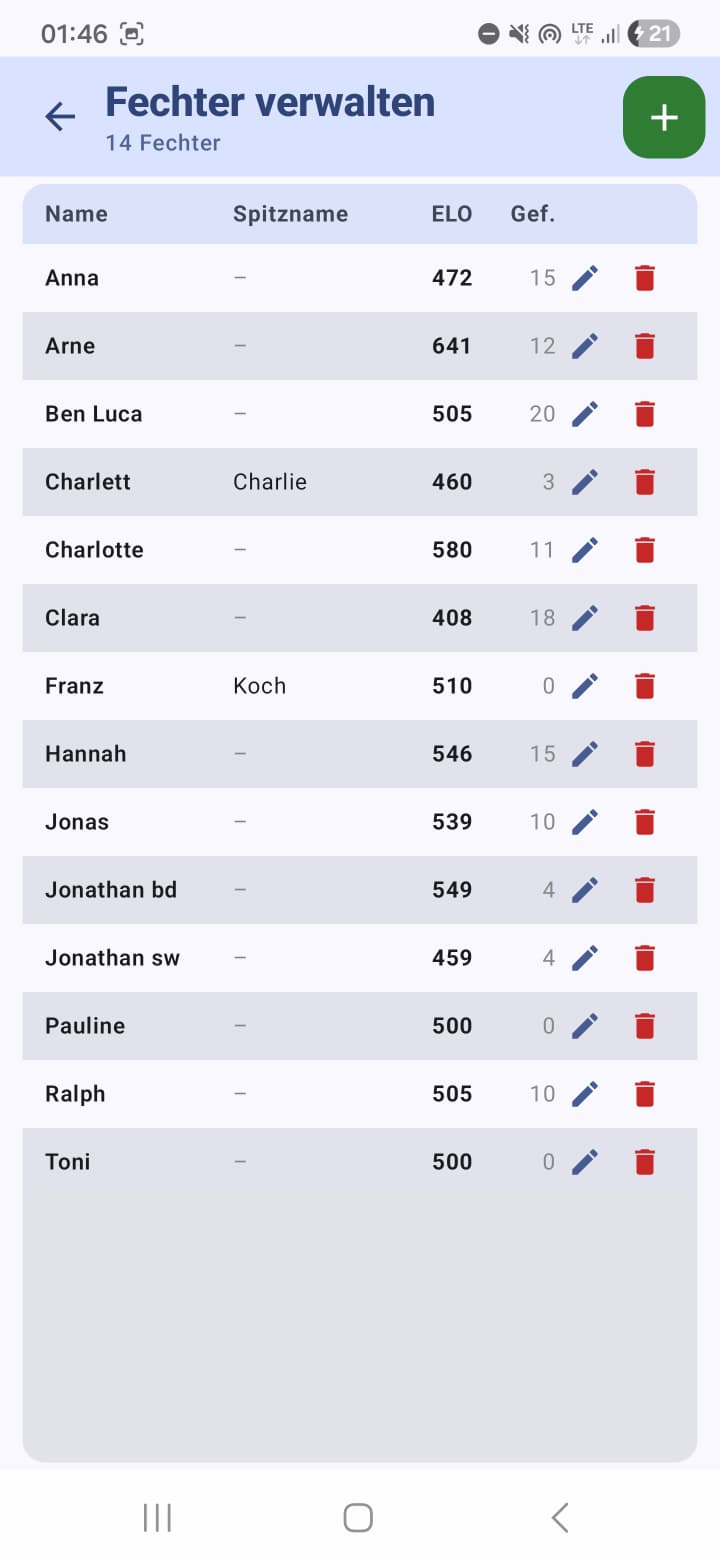Edit Pauline's record via the pencil icon
This screenshot has width=720, height=1560.
point(585,1026)
